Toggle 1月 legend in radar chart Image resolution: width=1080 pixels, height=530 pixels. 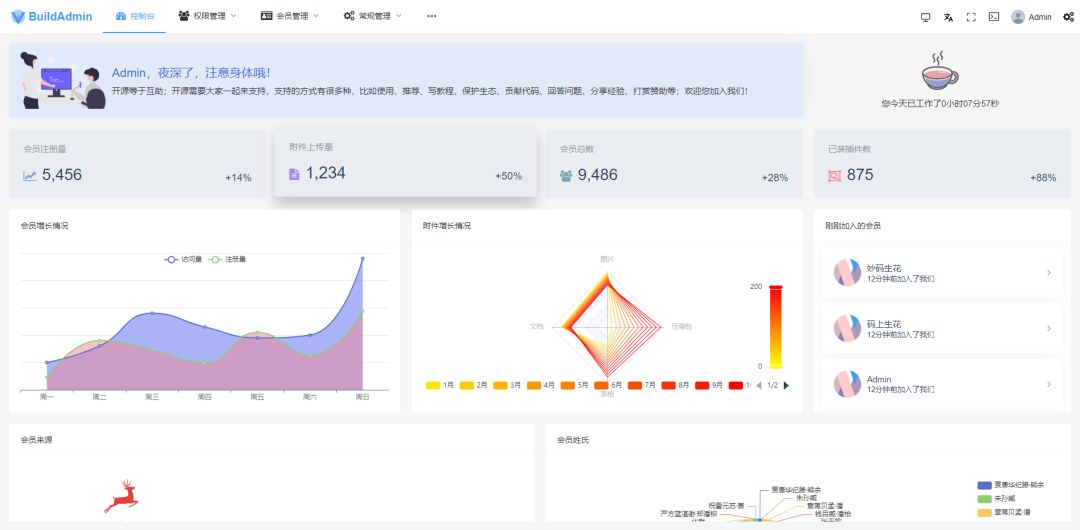point(440,385)
